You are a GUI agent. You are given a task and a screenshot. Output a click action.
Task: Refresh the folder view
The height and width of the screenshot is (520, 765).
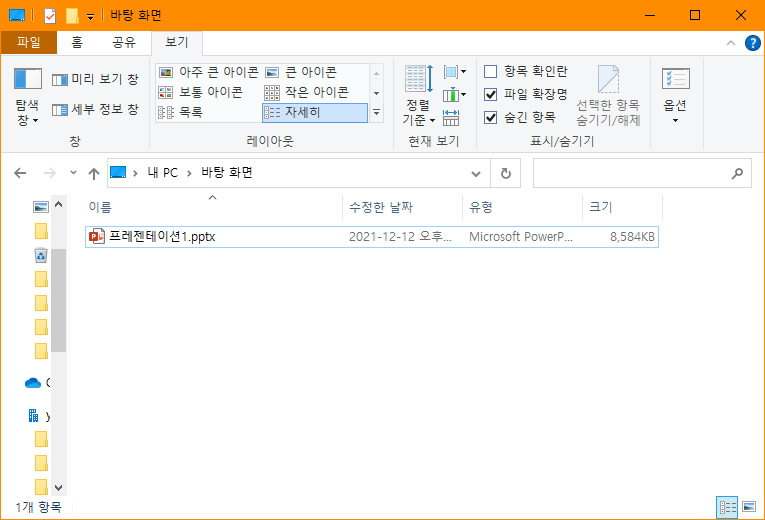tap(505, 173)
